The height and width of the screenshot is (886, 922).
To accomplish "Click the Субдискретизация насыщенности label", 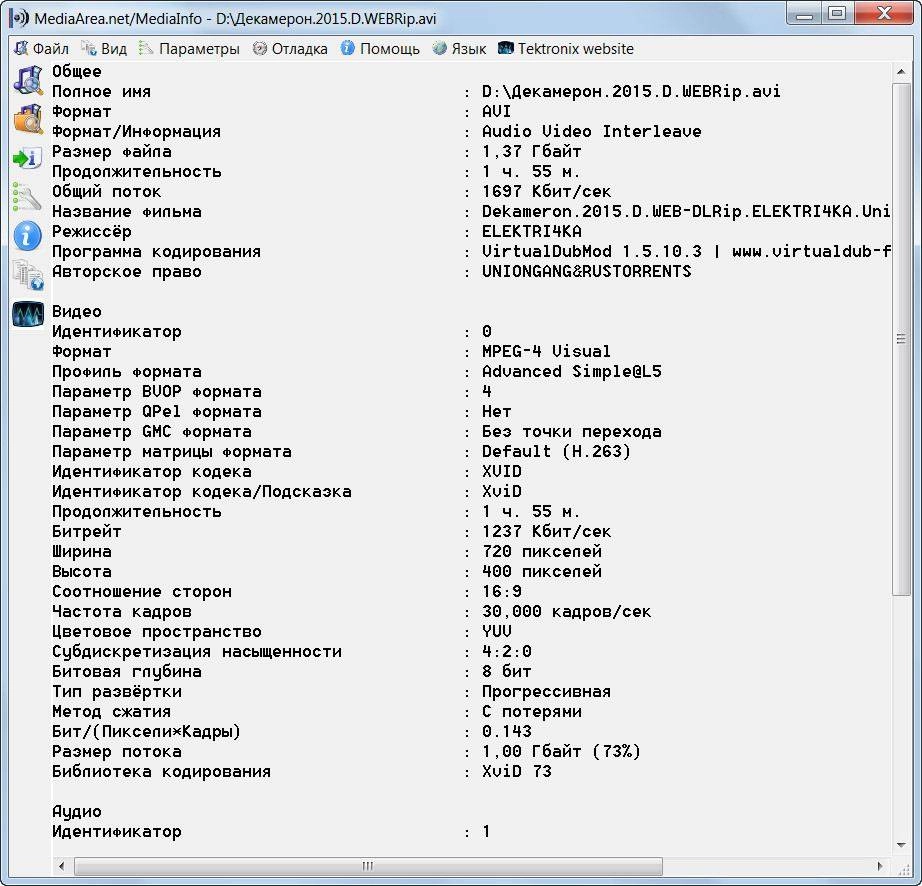I will 197,651.
